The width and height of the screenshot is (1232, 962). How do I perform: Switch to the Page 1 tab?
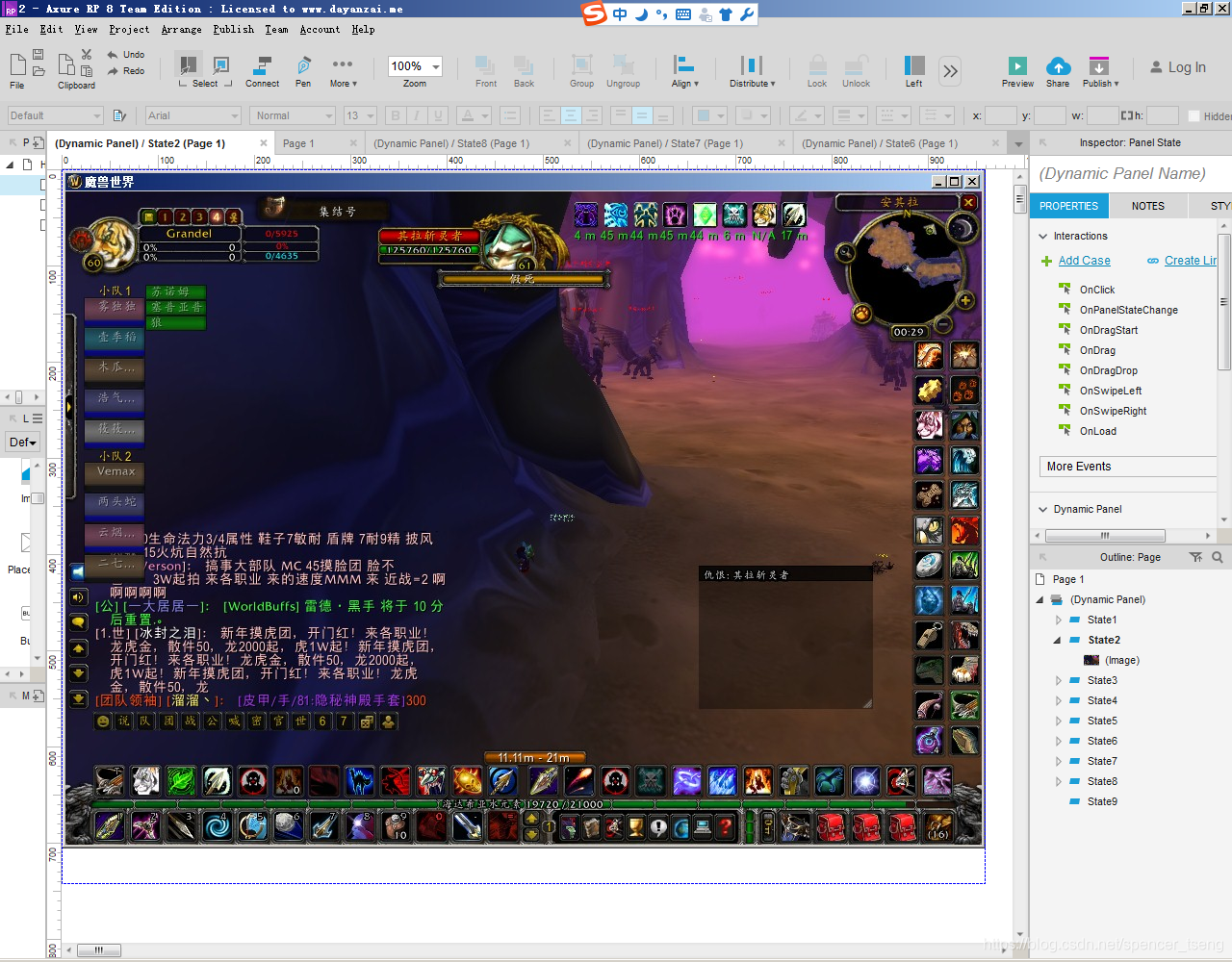coord(298,143)
